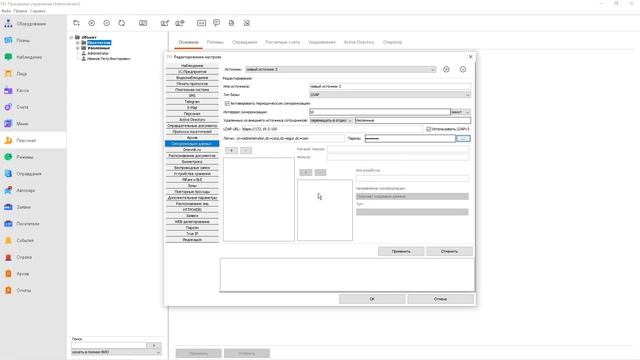
Task: Open the Справка menu in the menu bar
Action: (38, 11)
